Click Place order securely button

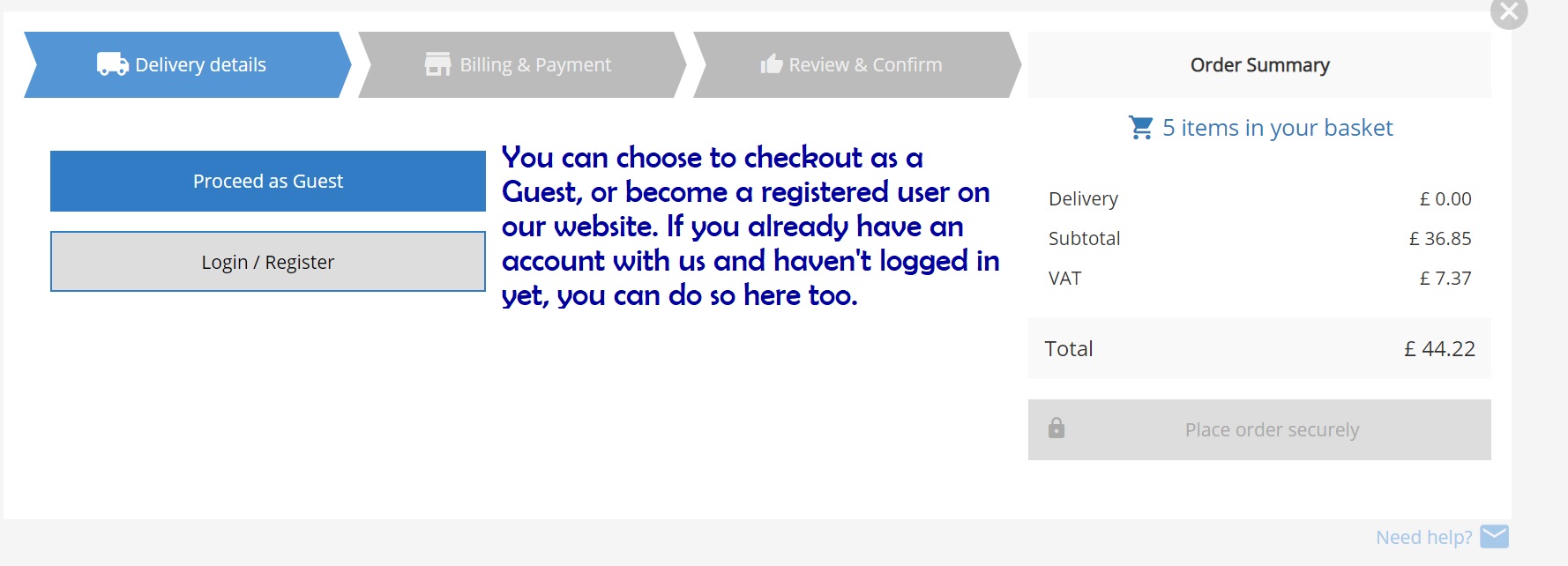[1271, 429]
